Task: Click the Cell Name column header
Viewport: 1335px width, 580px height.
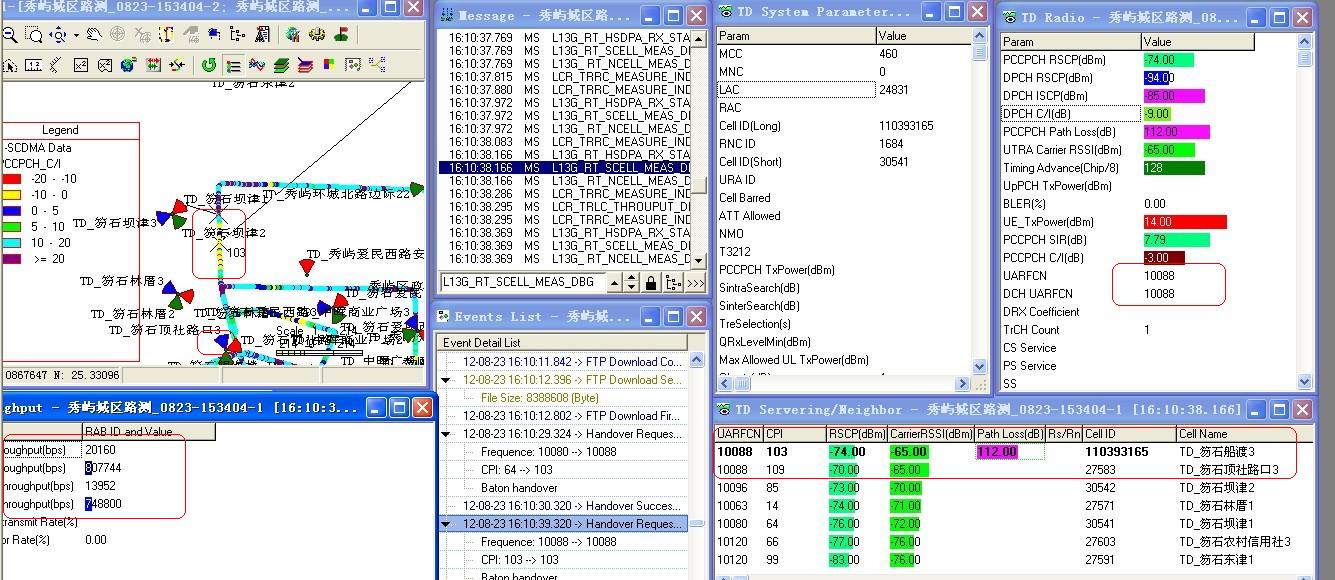Action: click(1245, 434)
